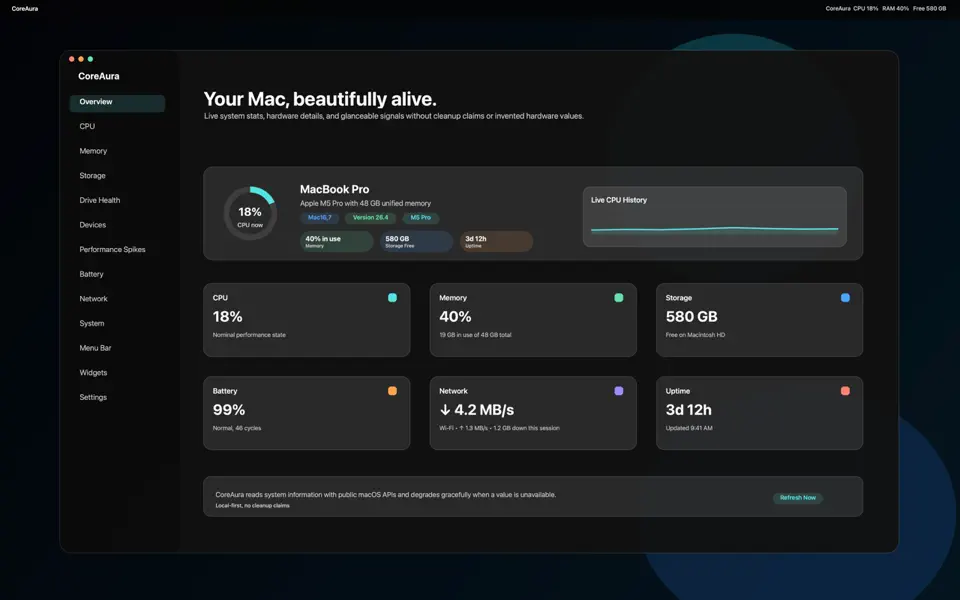The height and width of the screenshot is (600, 960).
Task: Go to Storage in sidebar
Action: 92,176
